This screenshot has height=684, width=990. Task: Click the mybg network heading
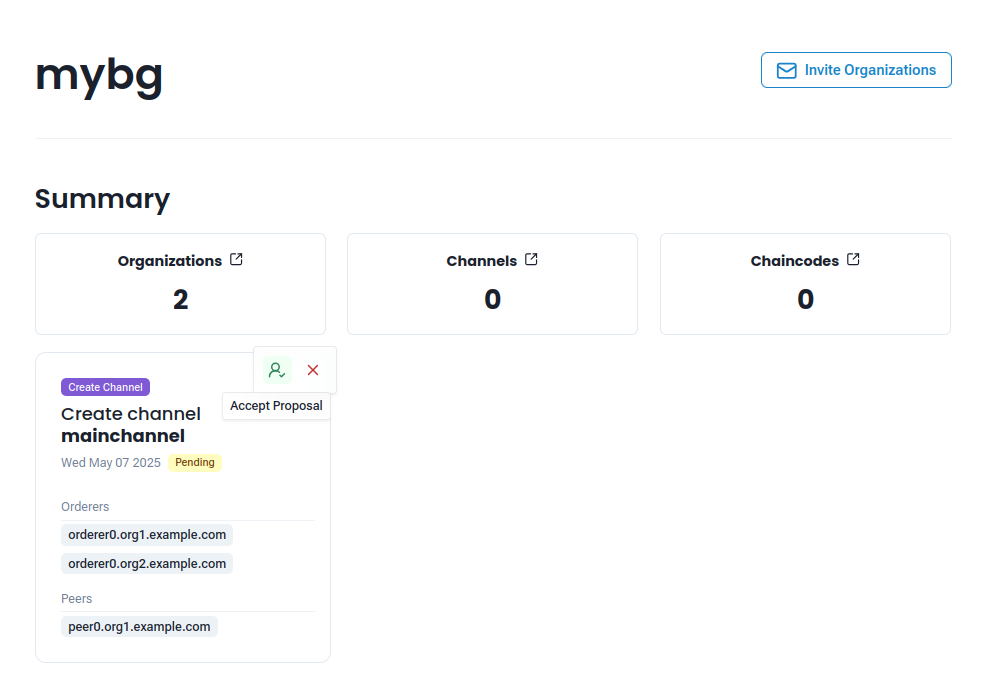[x=99, y=76]
